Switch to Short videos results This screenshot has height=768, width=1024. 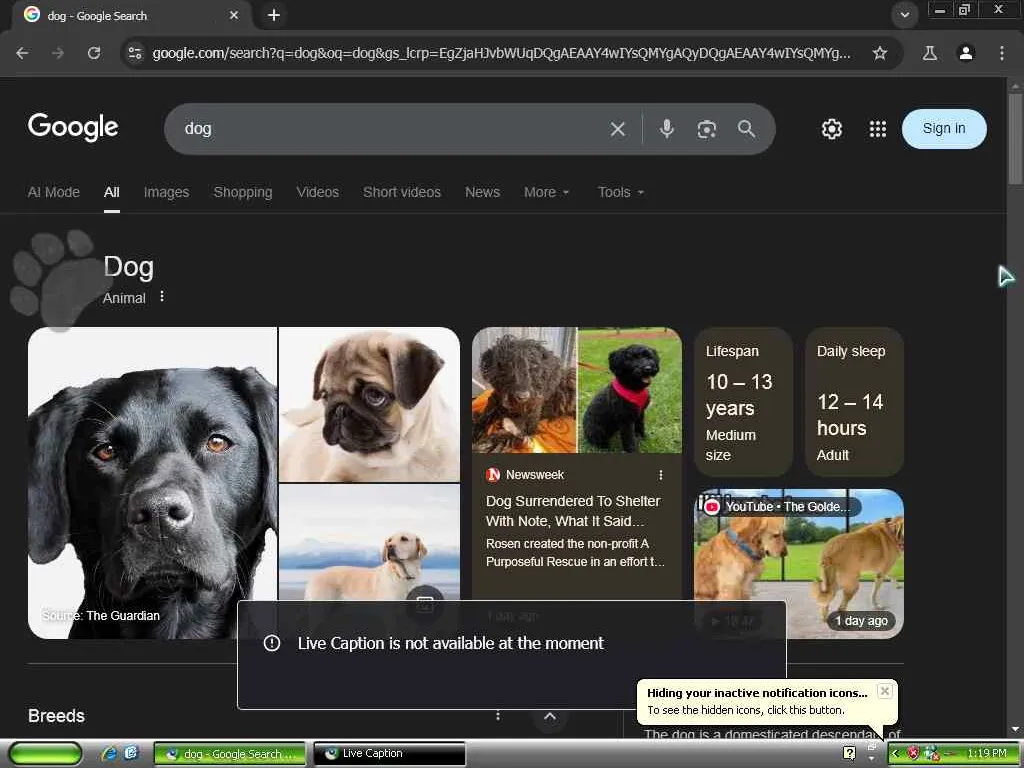click(402, 192)
